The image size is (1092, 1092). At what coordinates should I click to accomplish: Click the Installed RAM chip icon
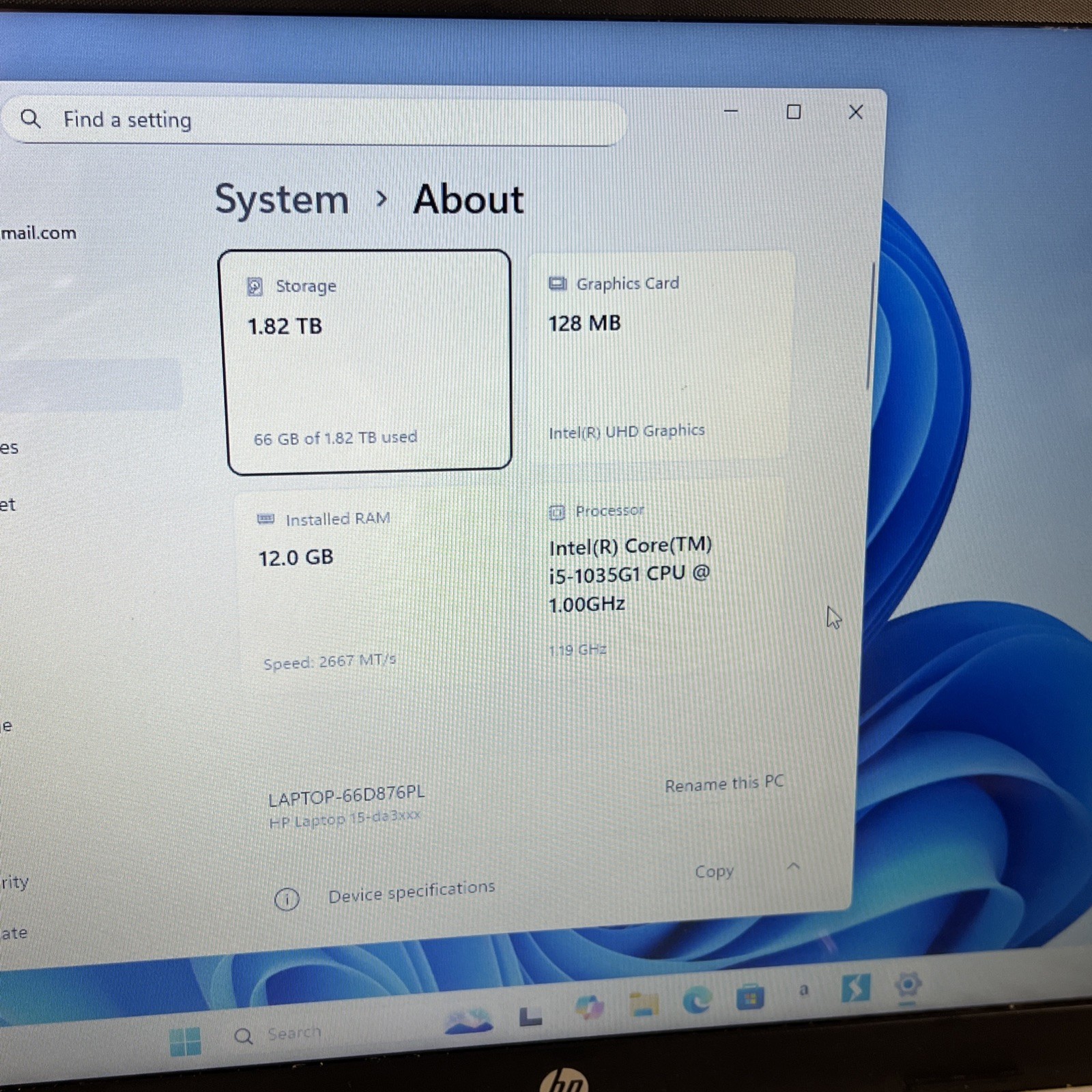point(265,519)
